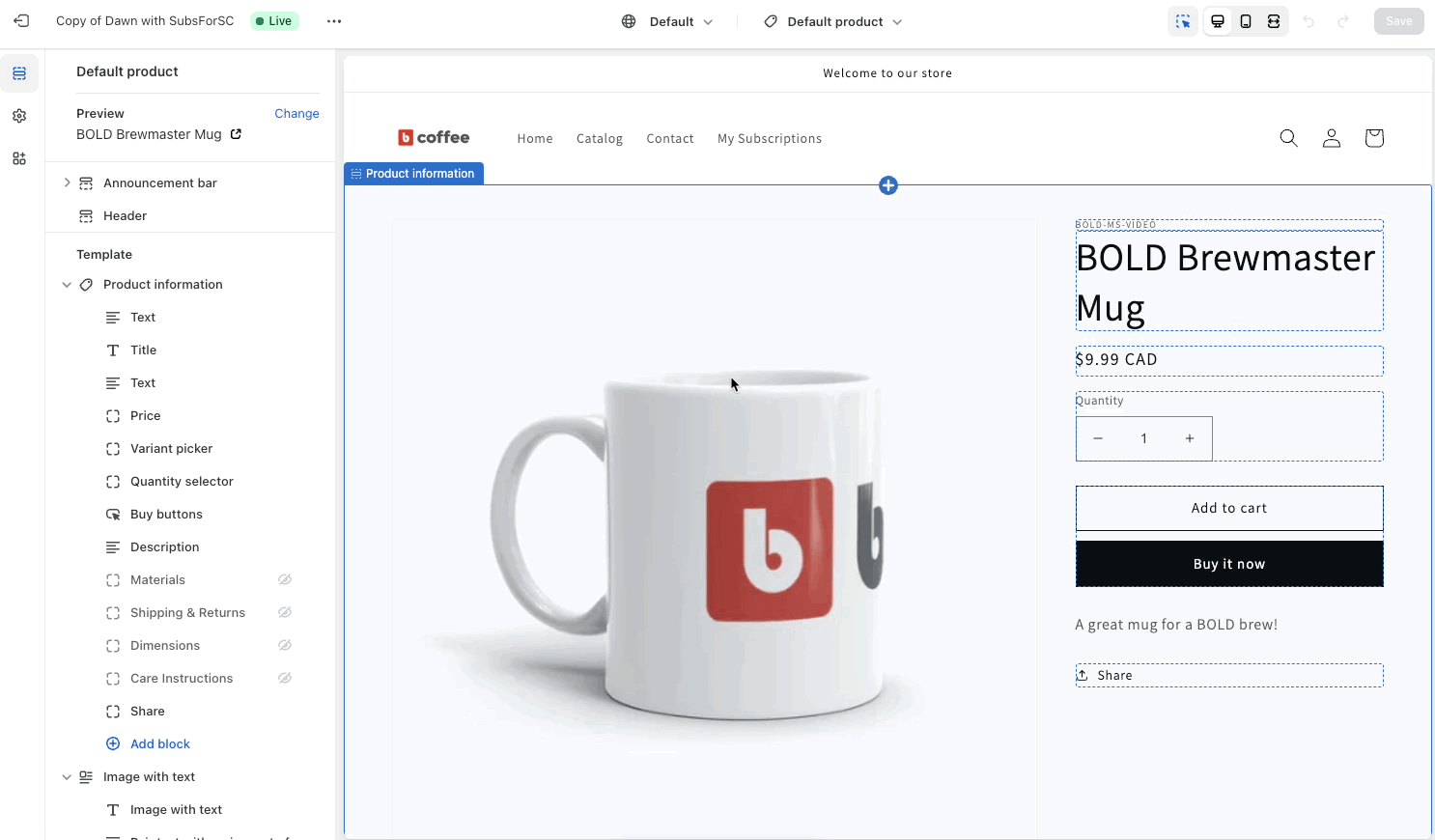1435x840 pixels.
Task: Open the Default product template dropdown
Action: (x=832, y=21)
